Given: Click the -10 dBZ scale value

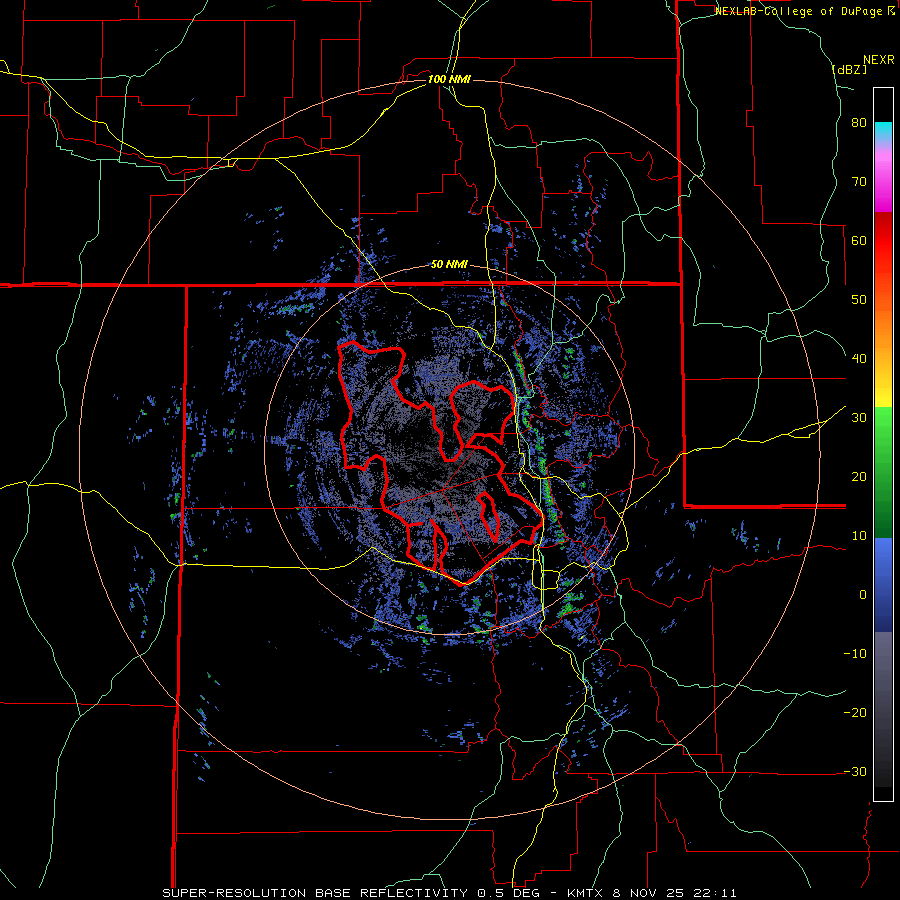Looking at the screenshot, I should [x=855, y=654].
